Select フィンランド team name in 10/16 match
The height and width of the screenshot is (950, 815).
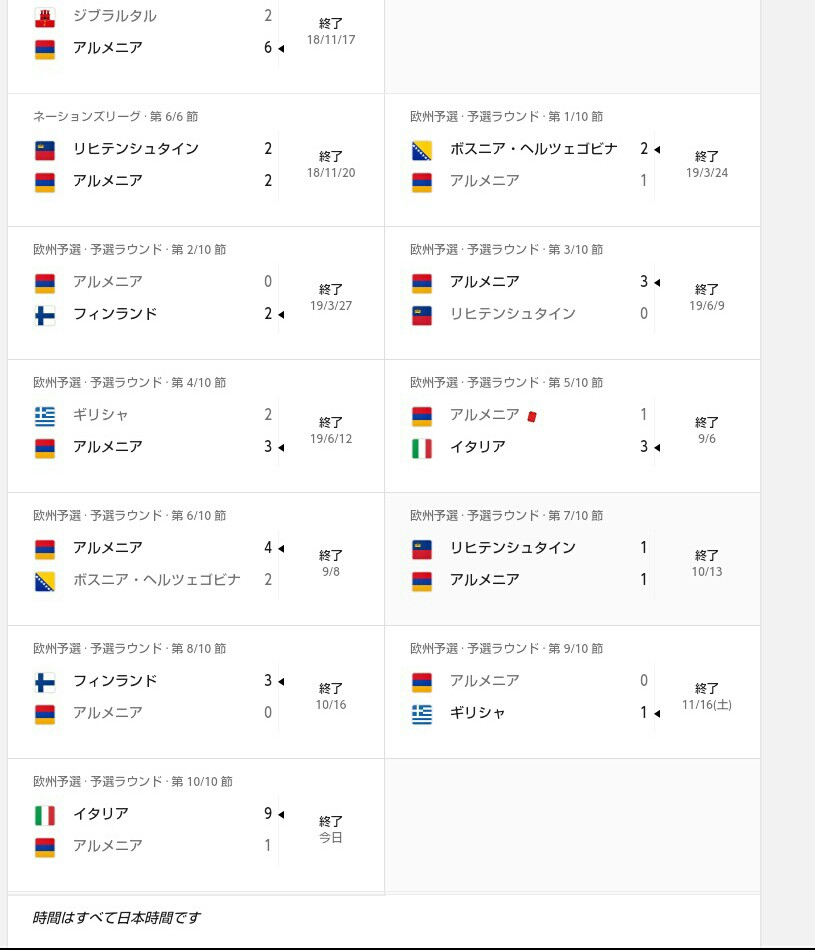click(x=115, y=681)
